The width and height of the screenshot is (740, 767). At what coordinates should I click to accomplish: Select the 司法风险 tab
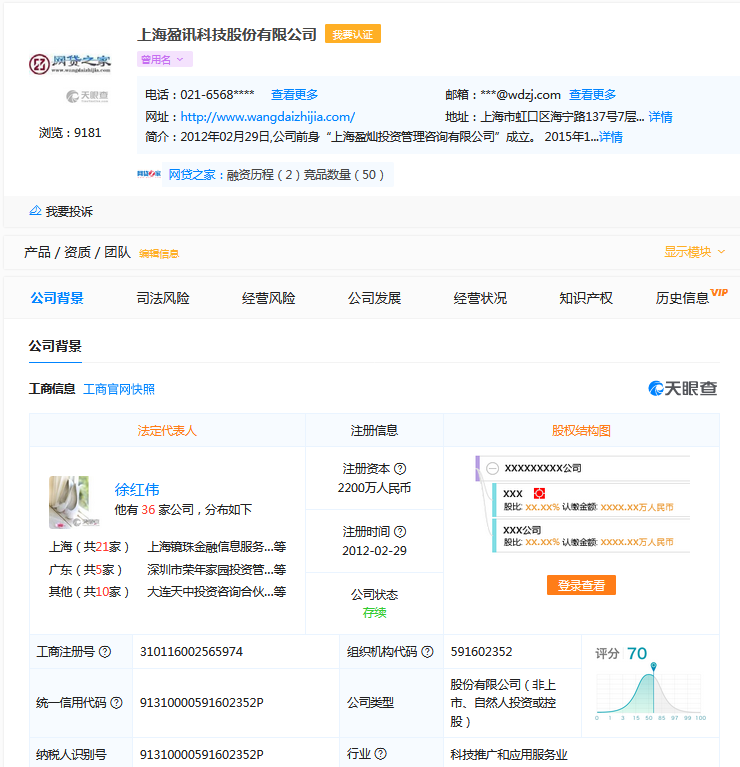[x=163, y=298]
